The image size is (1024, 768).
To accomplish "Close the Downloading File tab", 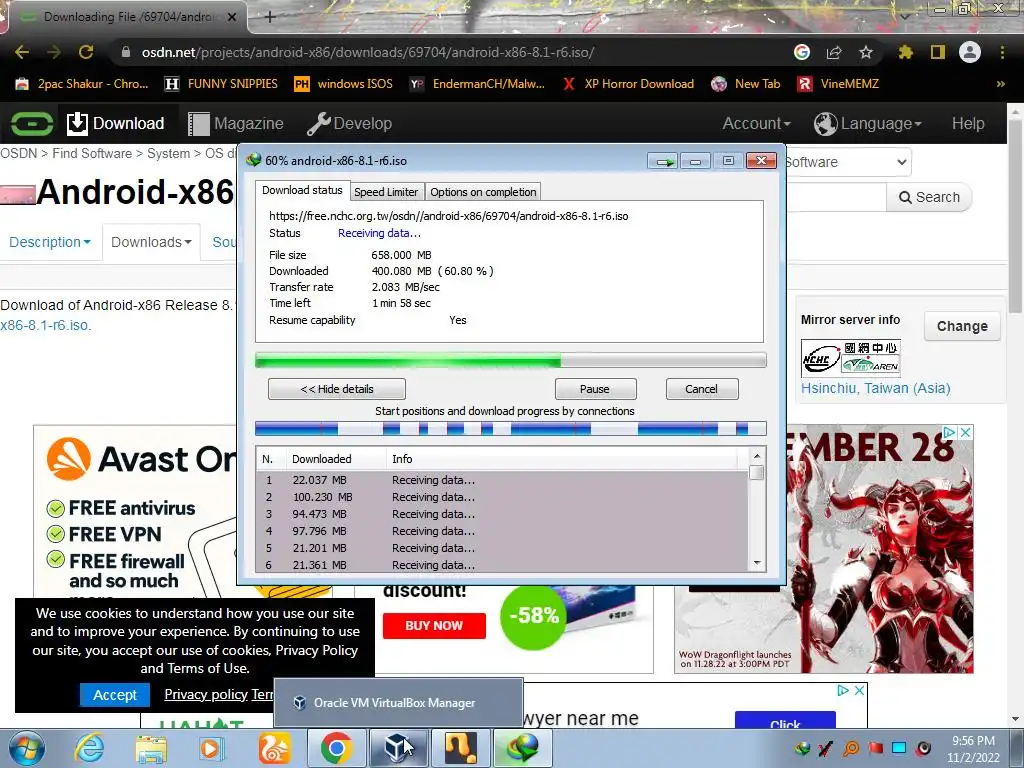I will click(232, 17).
